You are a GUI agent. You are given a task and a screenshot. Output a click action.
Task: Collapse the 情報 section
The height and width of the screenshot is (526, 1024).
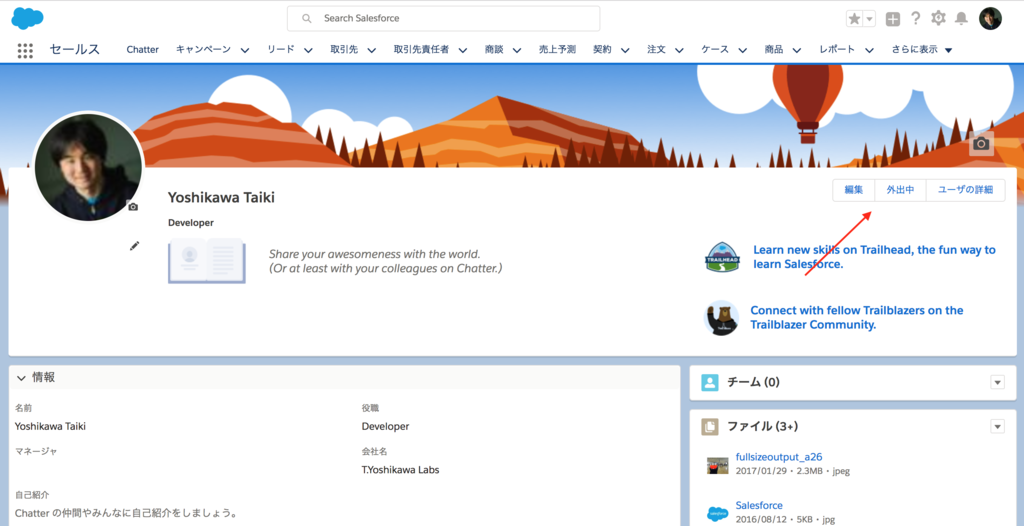22,378
